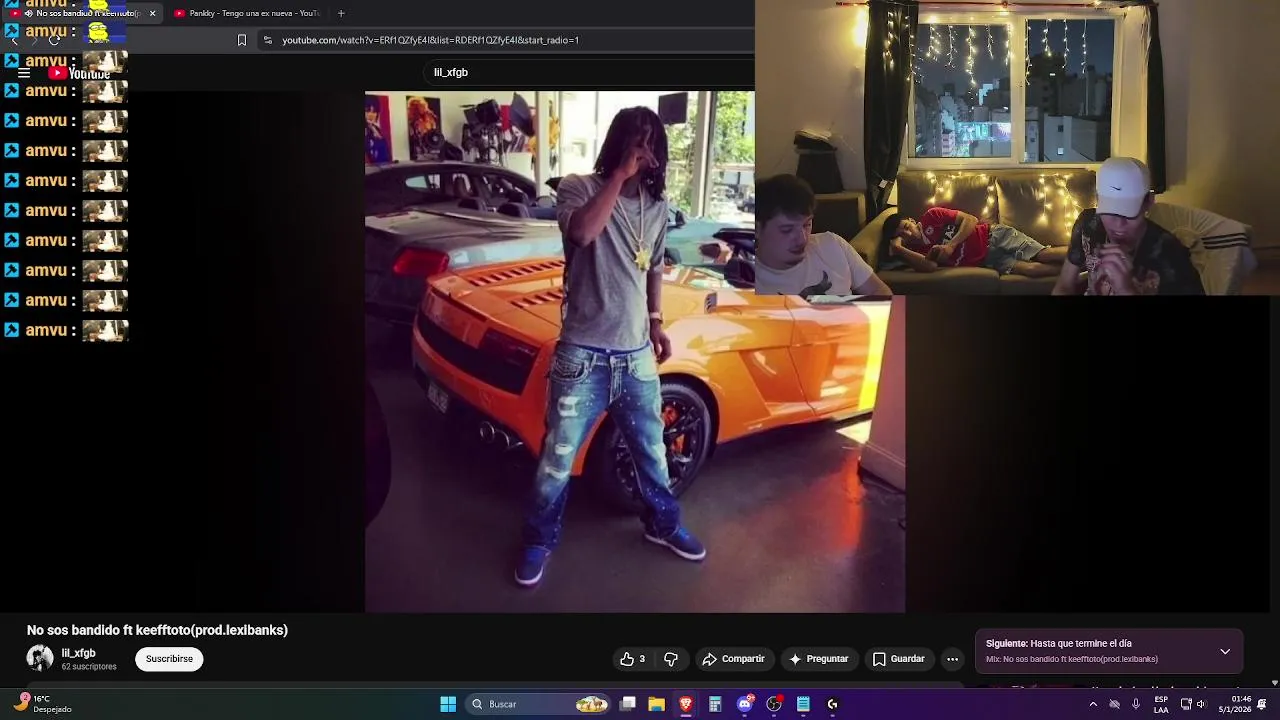
Task: Like the video with thumbs up icon
Action: coord(632,659)
